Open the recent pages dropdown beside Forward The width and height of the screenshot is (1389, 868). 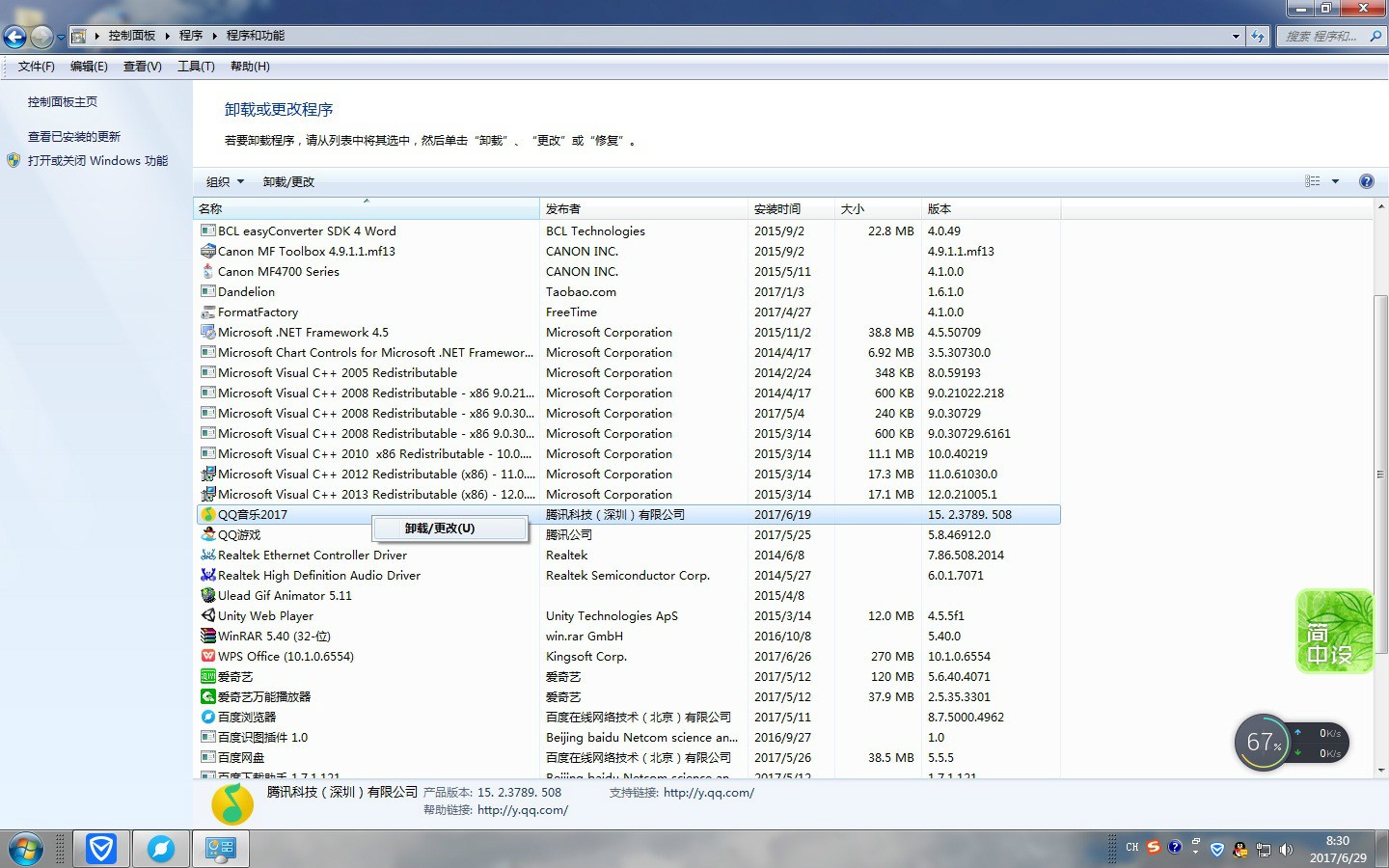coord(61,37)
